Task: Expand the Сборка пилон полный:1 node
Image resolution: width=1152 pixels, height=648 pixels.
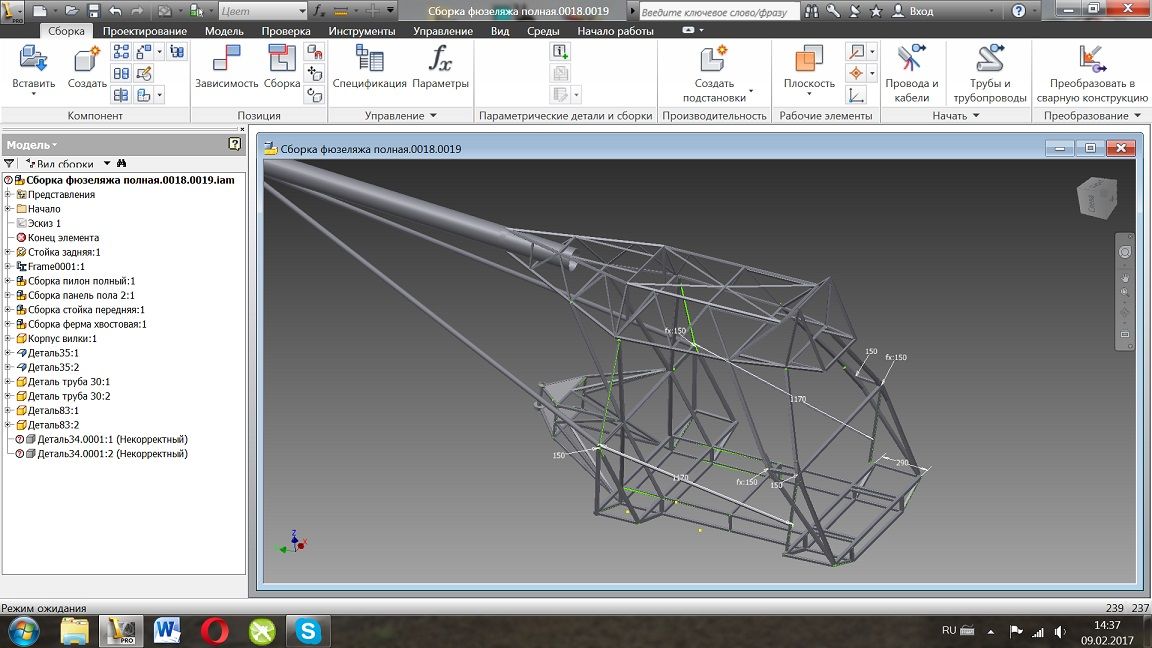Action: (8, 281)
